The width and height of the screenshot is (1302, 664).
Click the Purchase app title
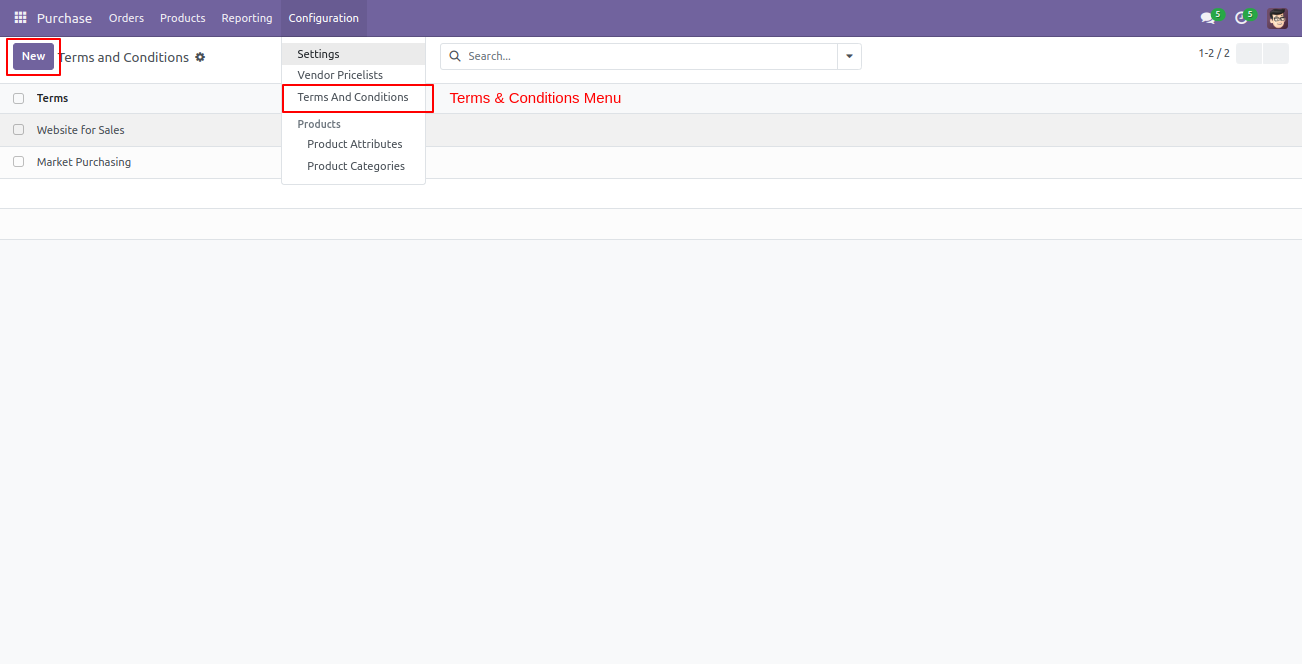click(64, 18)
